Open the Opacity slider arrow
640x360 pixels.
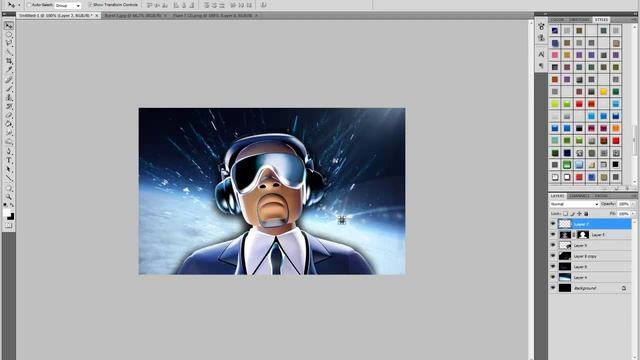coord(633,204)
